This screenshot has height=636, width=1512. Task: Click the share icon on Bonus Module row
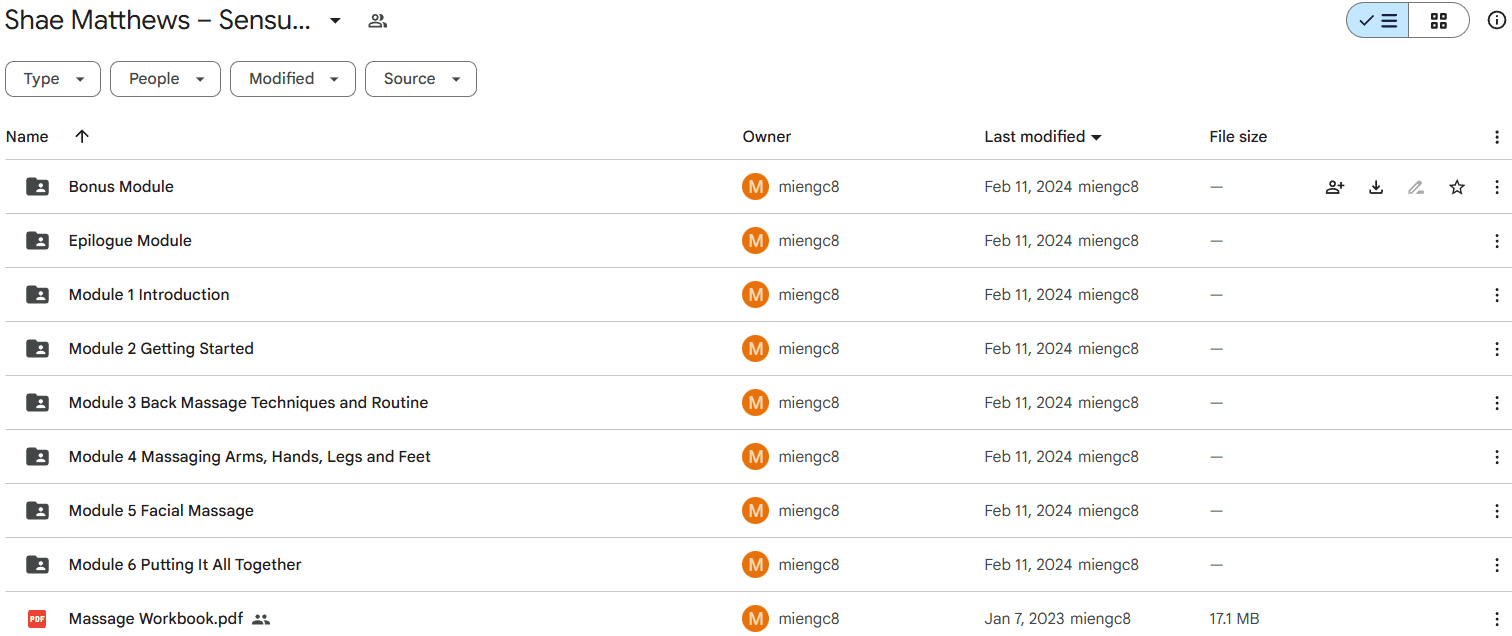click(x=1335, y=187)
